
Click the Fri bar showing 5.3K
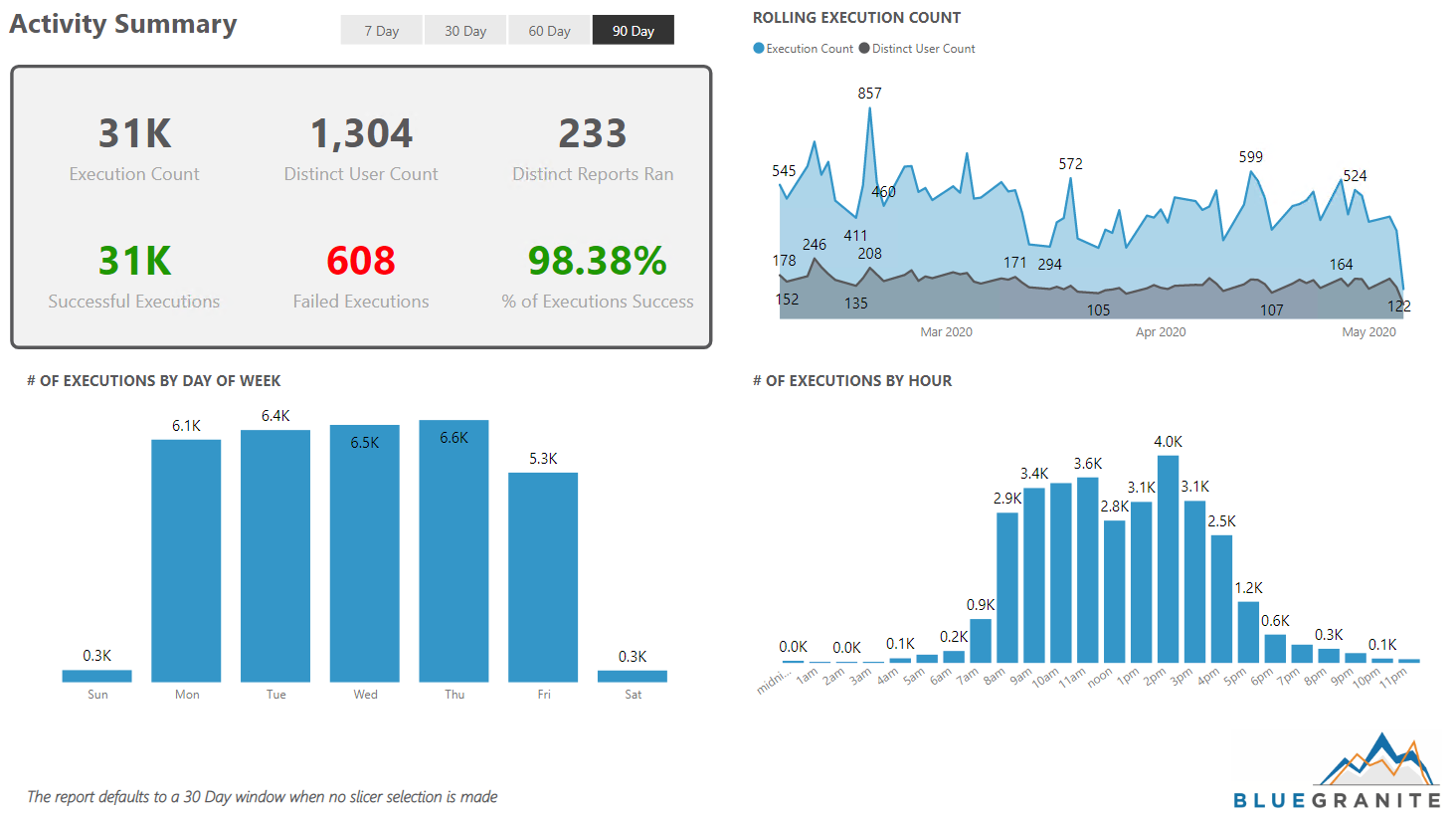point(543,577)
